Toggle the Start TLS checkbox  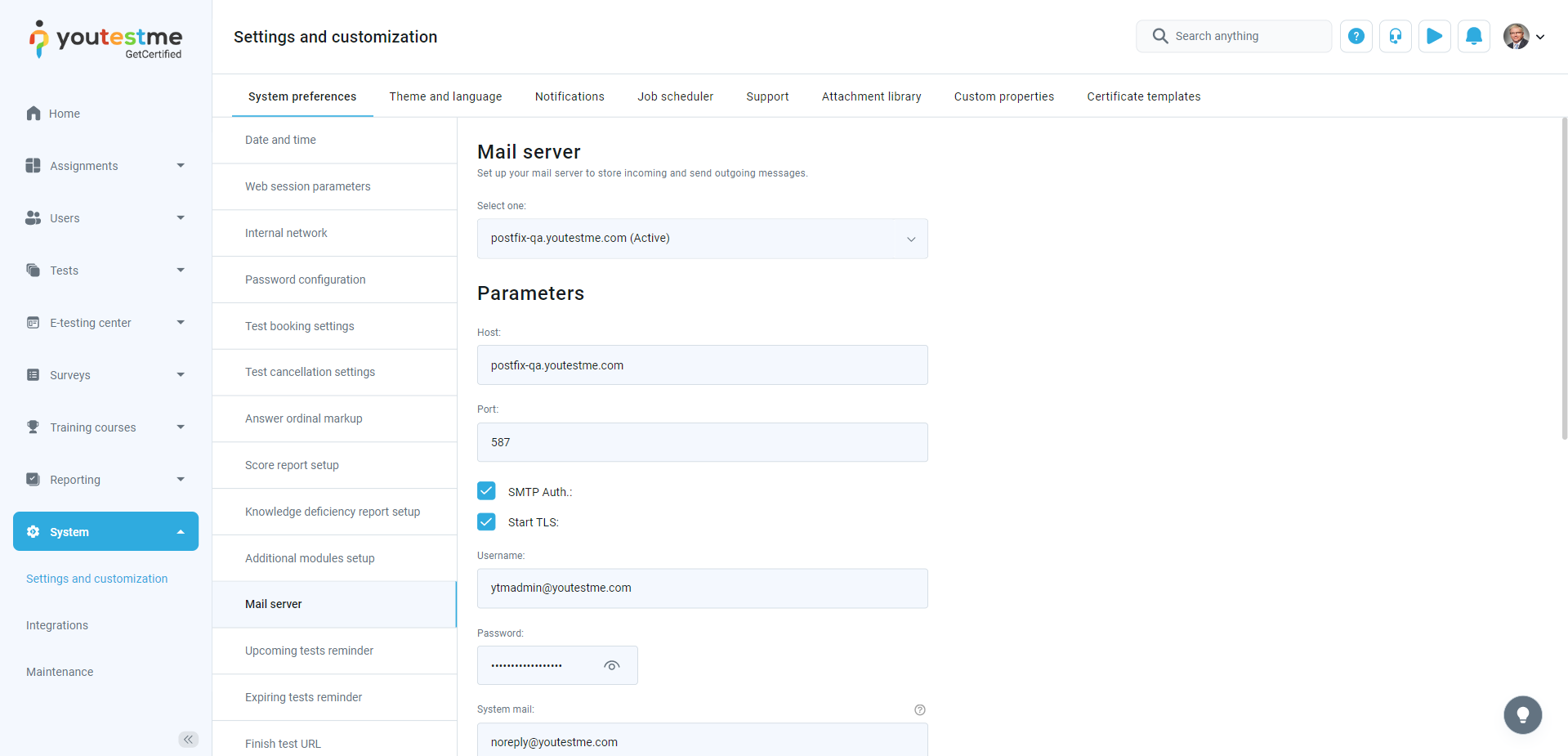point(486,522)
